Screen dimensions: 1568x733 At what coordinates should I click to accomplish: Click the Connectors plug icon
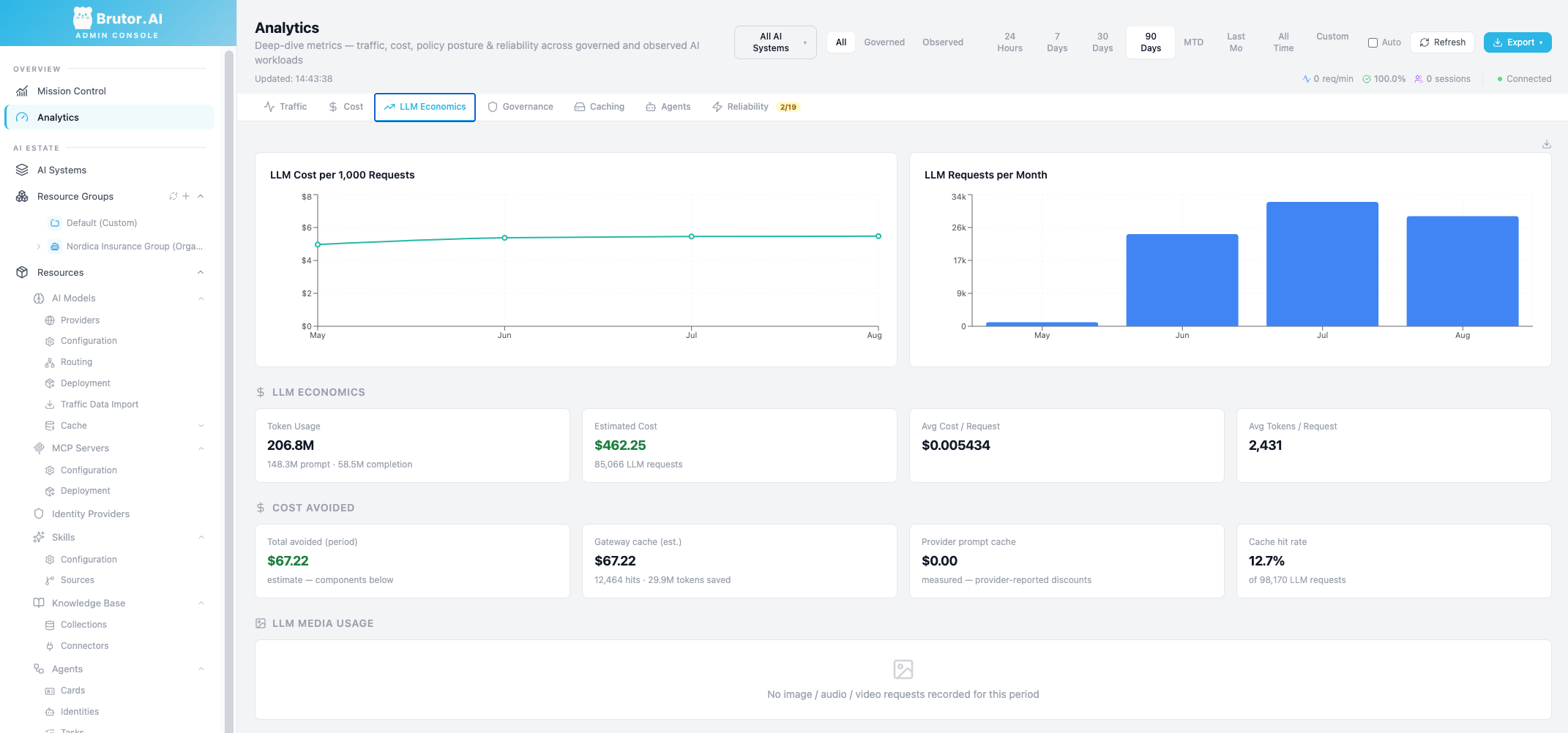(50, 646)
